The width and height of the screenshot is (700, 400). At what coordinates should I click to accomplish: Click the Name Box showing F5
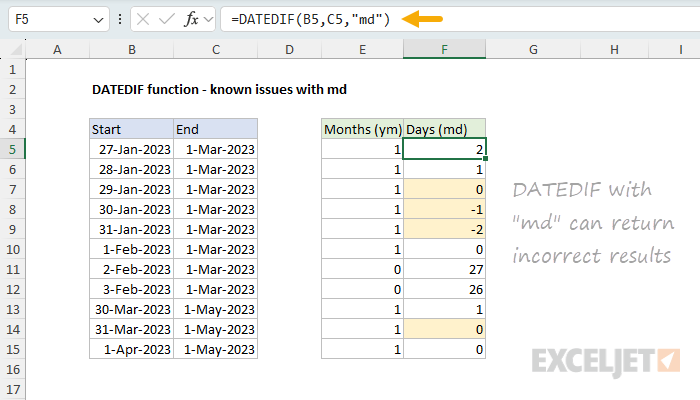coord(58,19)
